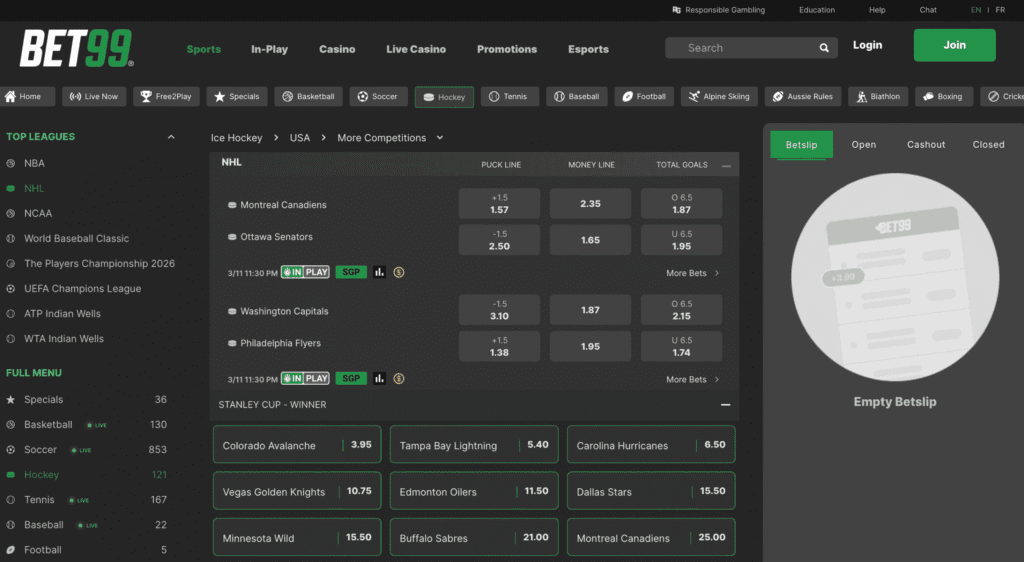This screenshot has height=562, width=1024.
Task: Collapse the Top Leagues section
Action: click(171, 137)
